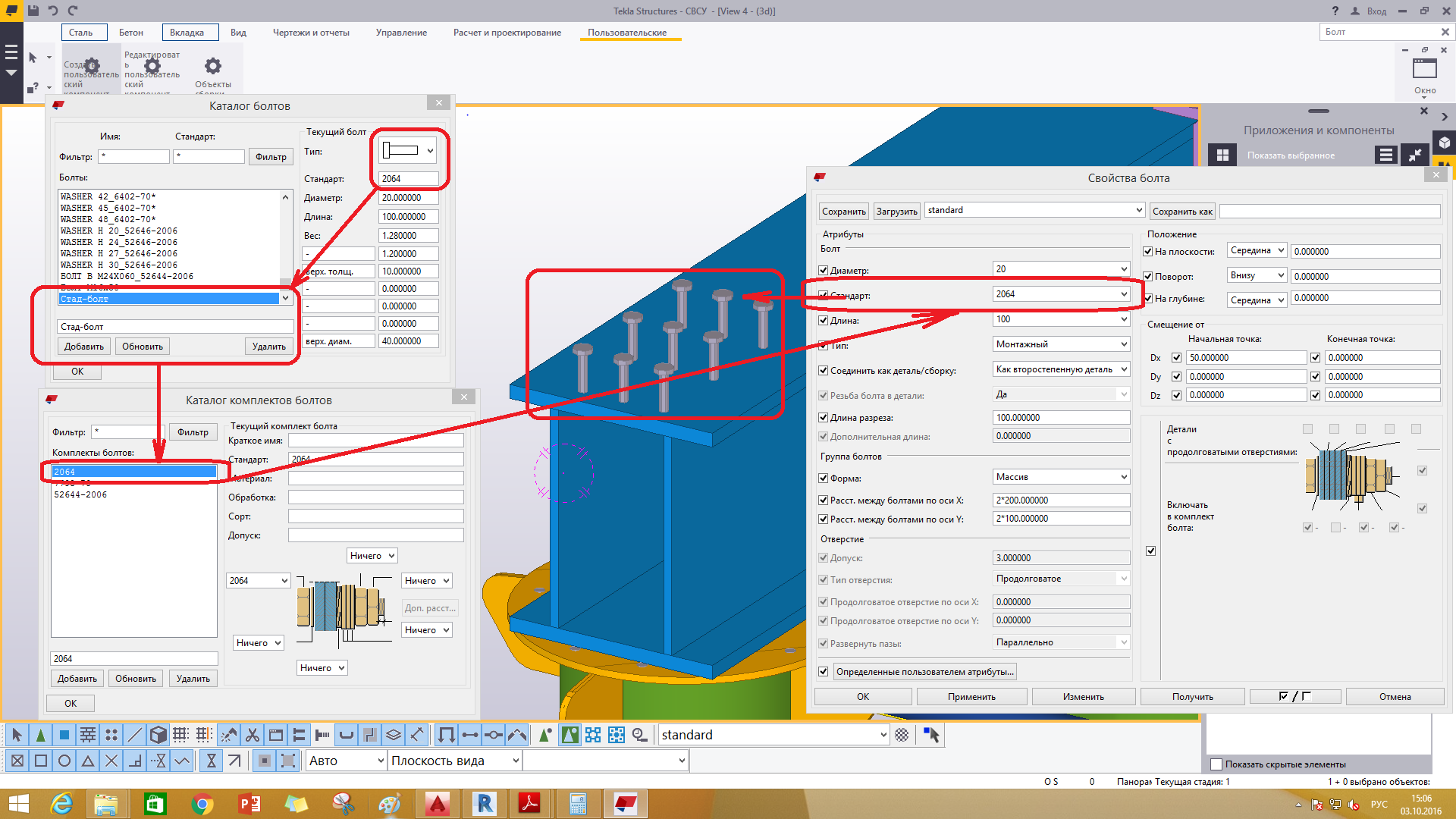Toggle the Diameter checkbox in bolt properties
1456x819 pixels.
click(x=824, y=270)
